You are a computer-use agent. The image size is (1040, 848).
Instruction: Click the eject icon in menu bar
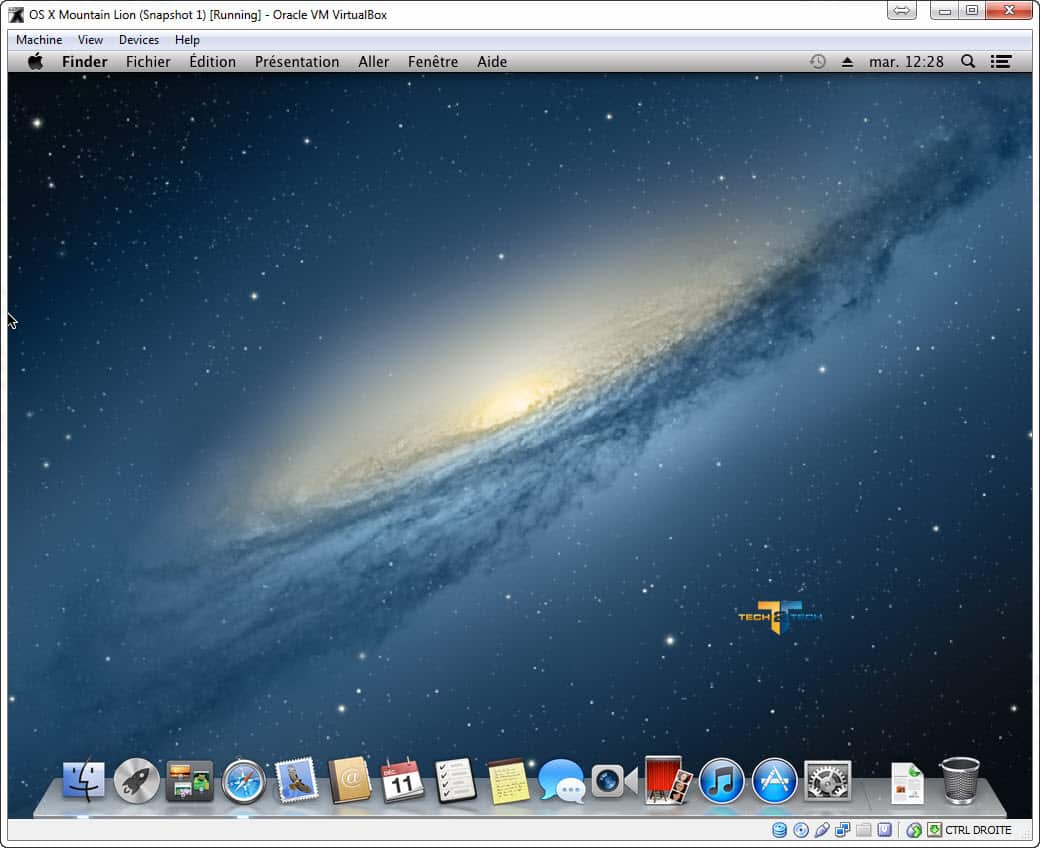click(847, 62)
